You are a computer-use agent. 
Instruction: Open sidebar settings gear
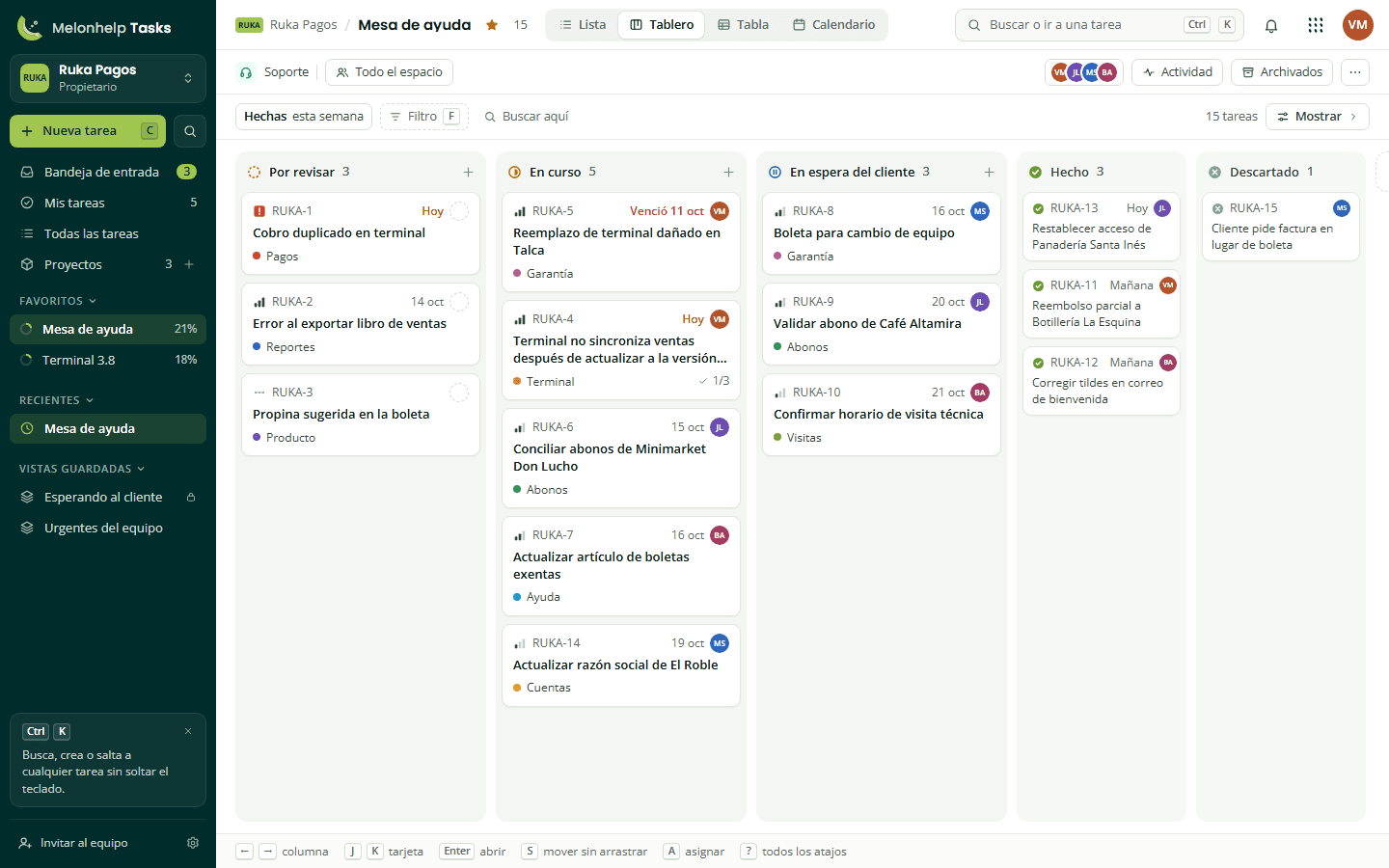pyautogui.click(x=193, y=843)
